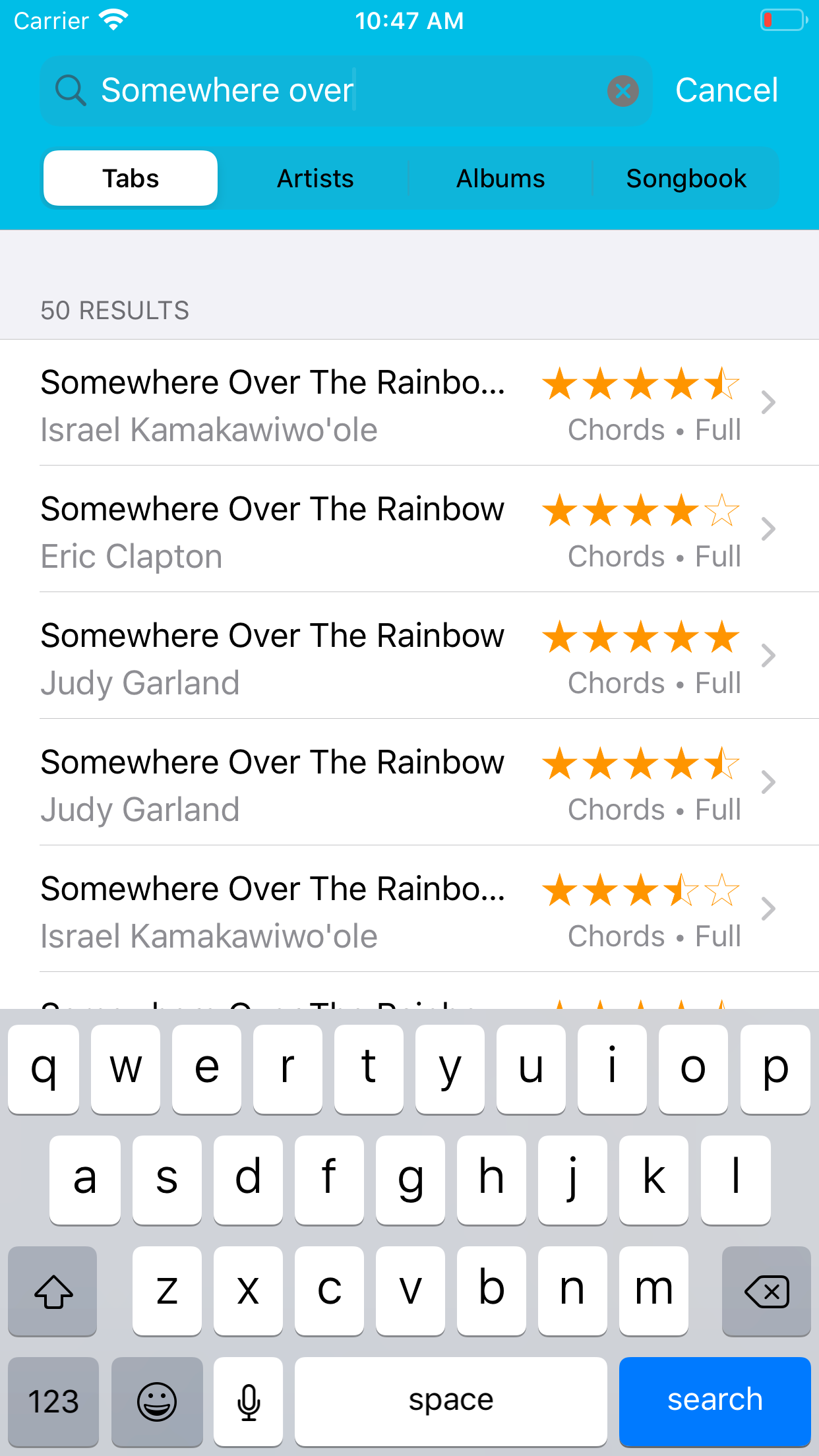819x1456 pixels.
Task: Open first Israel Kamakawiwo'ole result chevron
Action: point(768,402)
